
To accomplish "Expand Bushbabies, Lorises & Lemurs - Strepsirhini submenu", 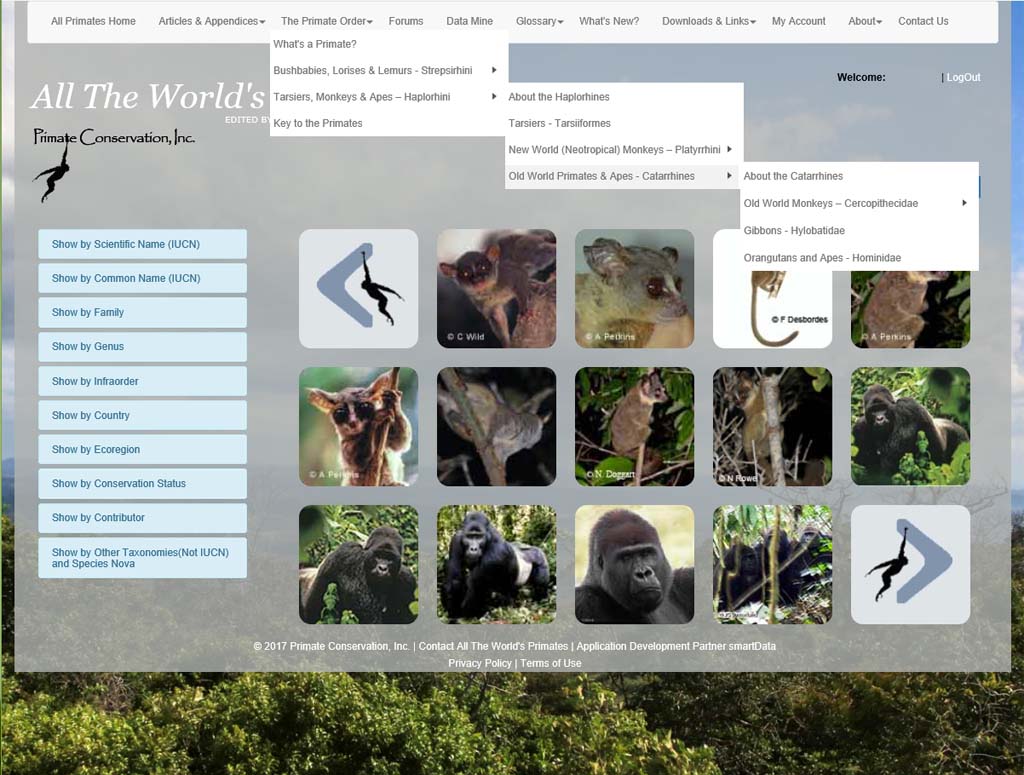I will pyautogui.click(x=387, y=71).
